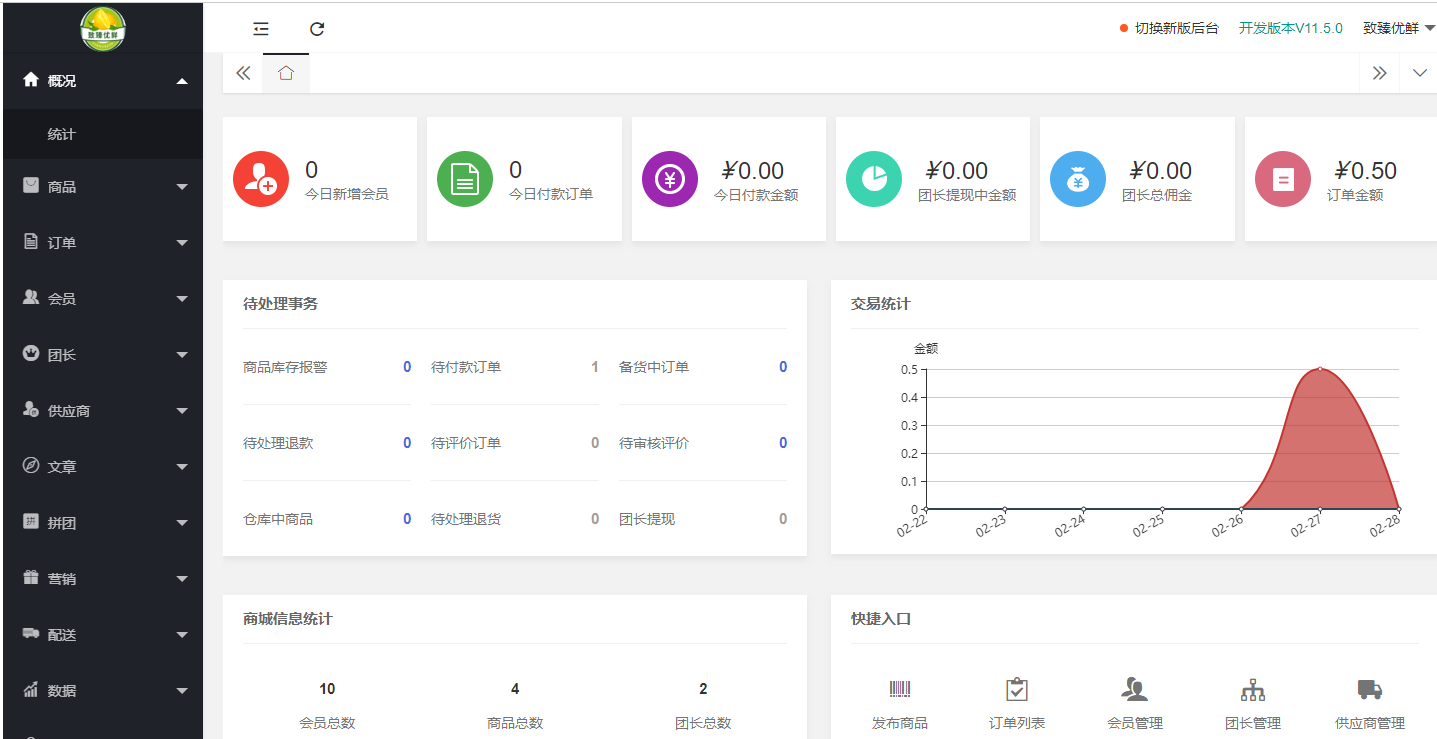Click the 发布商品 barcode shortcut icon
Screen dimensions: 1437x739
pos(900,689)
